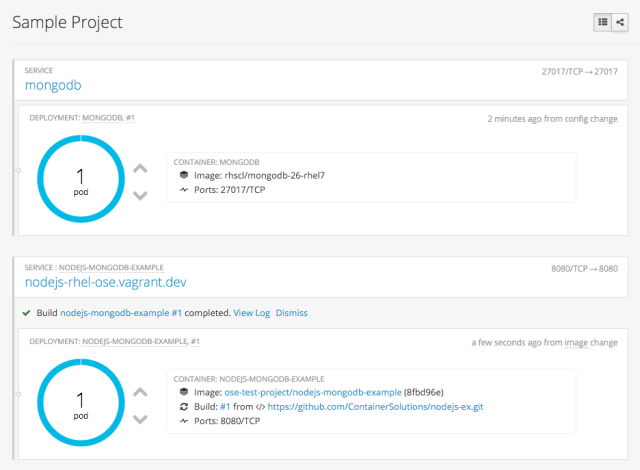Click the 8080/TCP → 8080 port mapping text
640x470 pixels.
coord(584,269)
